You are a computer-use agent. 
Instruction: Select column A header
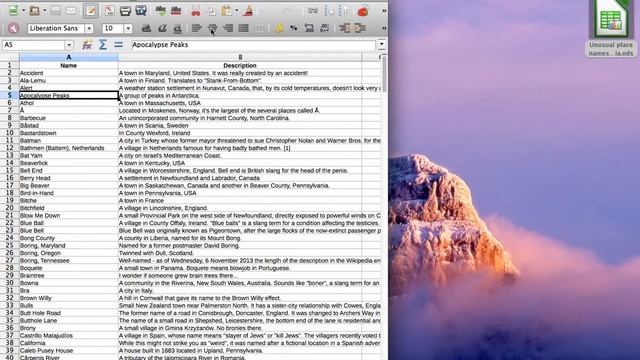[69, 57]
